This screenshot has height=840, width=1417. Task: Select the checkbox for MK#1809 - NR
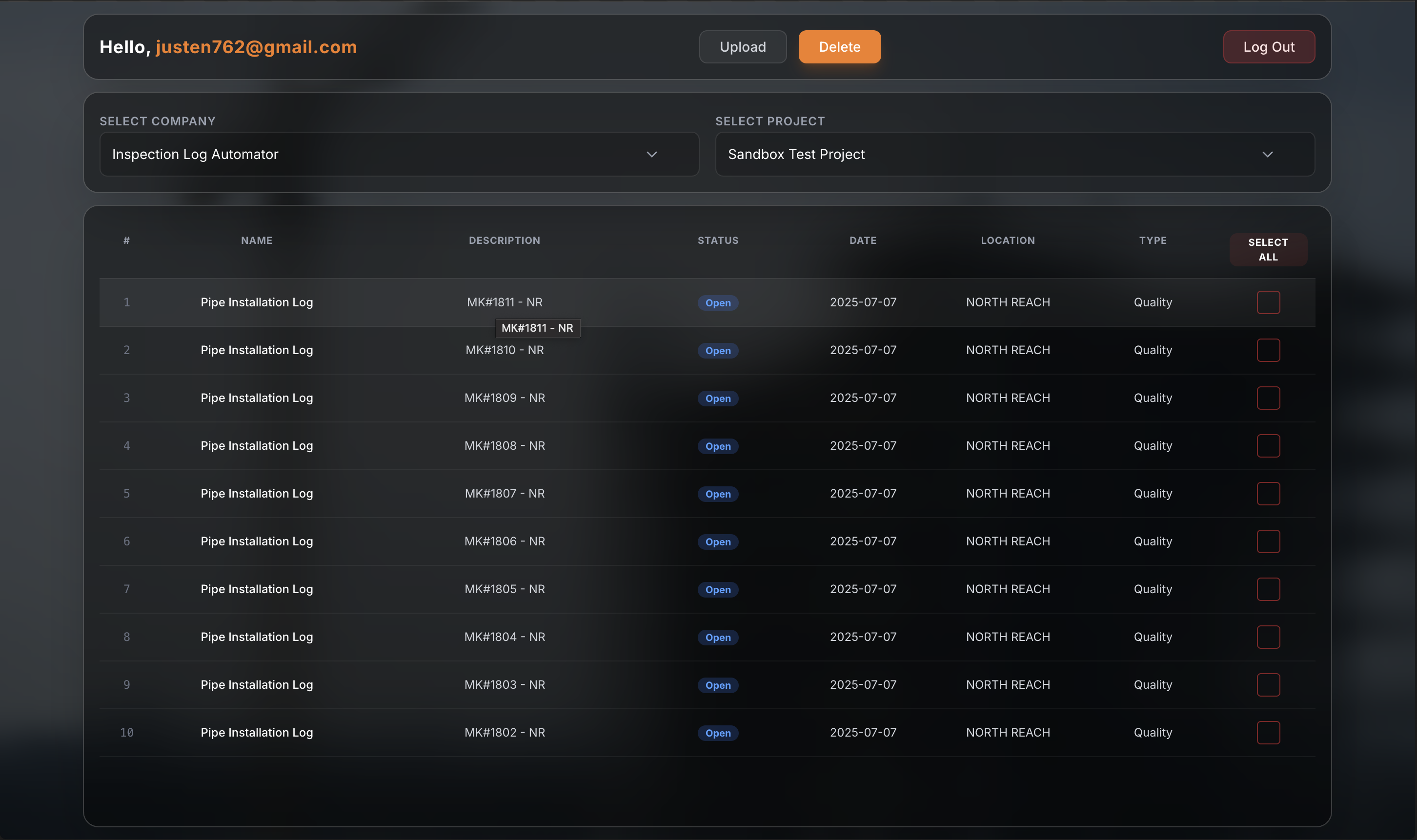point(1268,398)
